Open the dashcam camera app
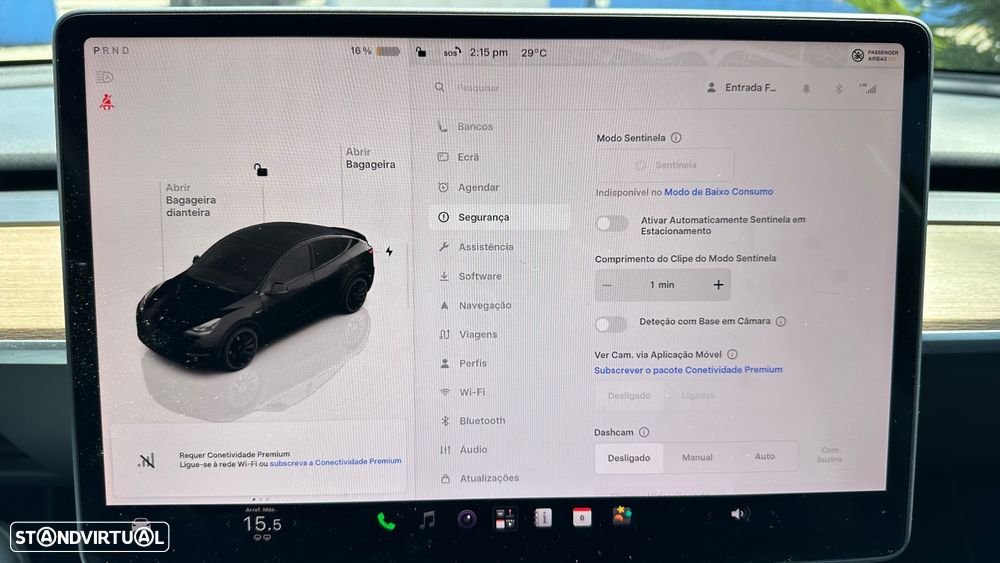The height and width of the screenshot is (563, 1000). (467, 519)
